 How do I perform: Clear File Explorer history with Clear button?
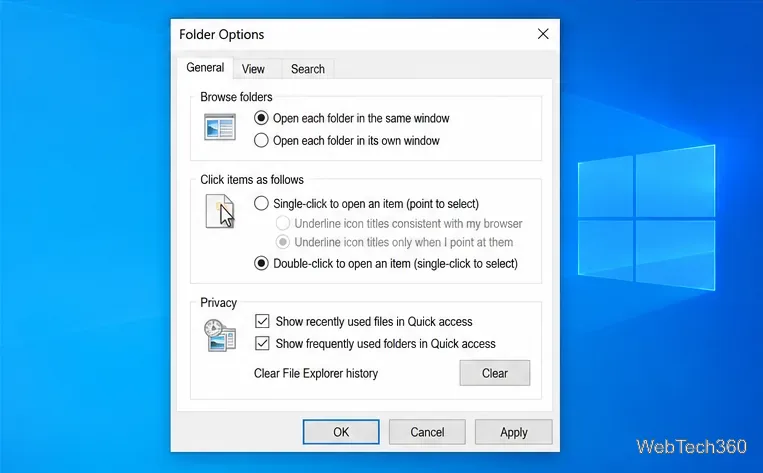494,373
